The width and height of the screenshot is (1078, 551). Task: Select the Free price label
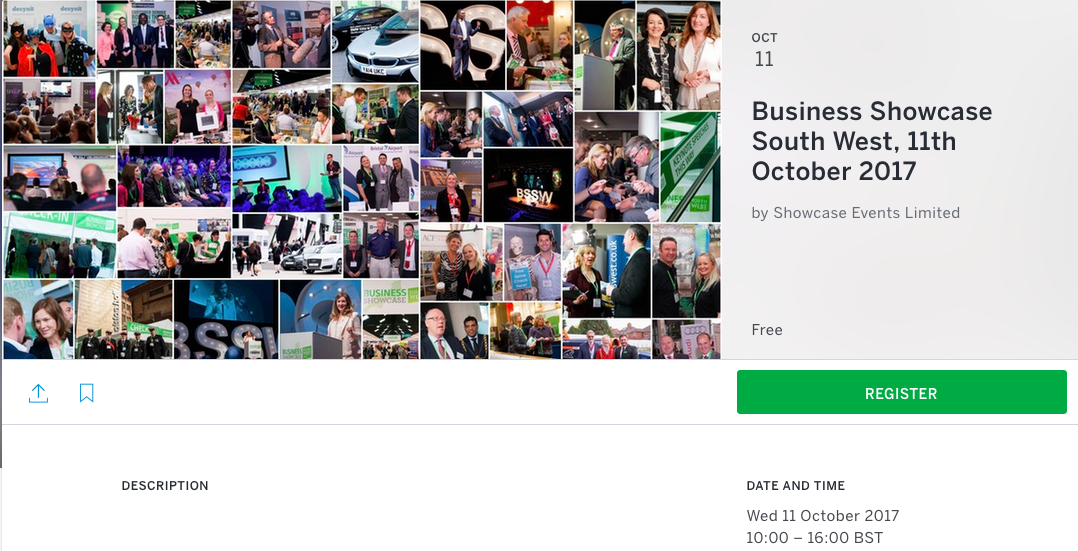point(767,330)
